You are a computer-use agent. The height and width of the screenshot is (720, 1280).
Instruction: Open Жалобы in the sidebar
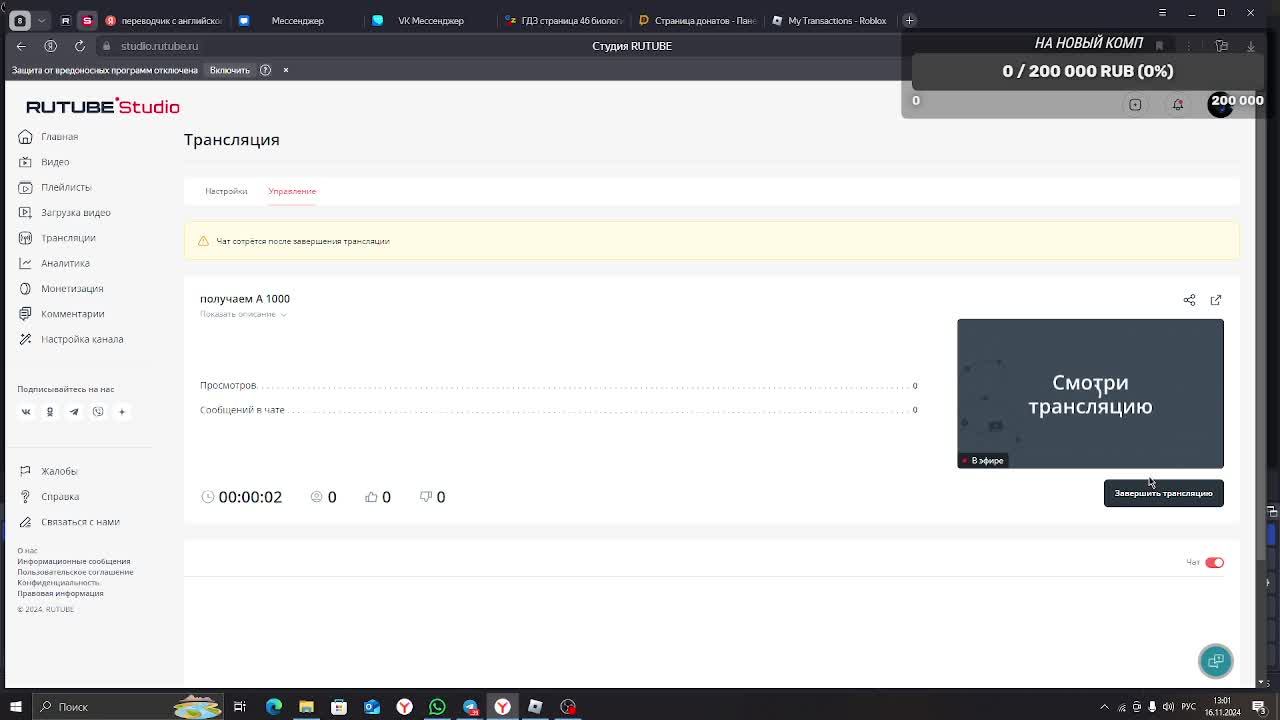[x=48, y=471]
